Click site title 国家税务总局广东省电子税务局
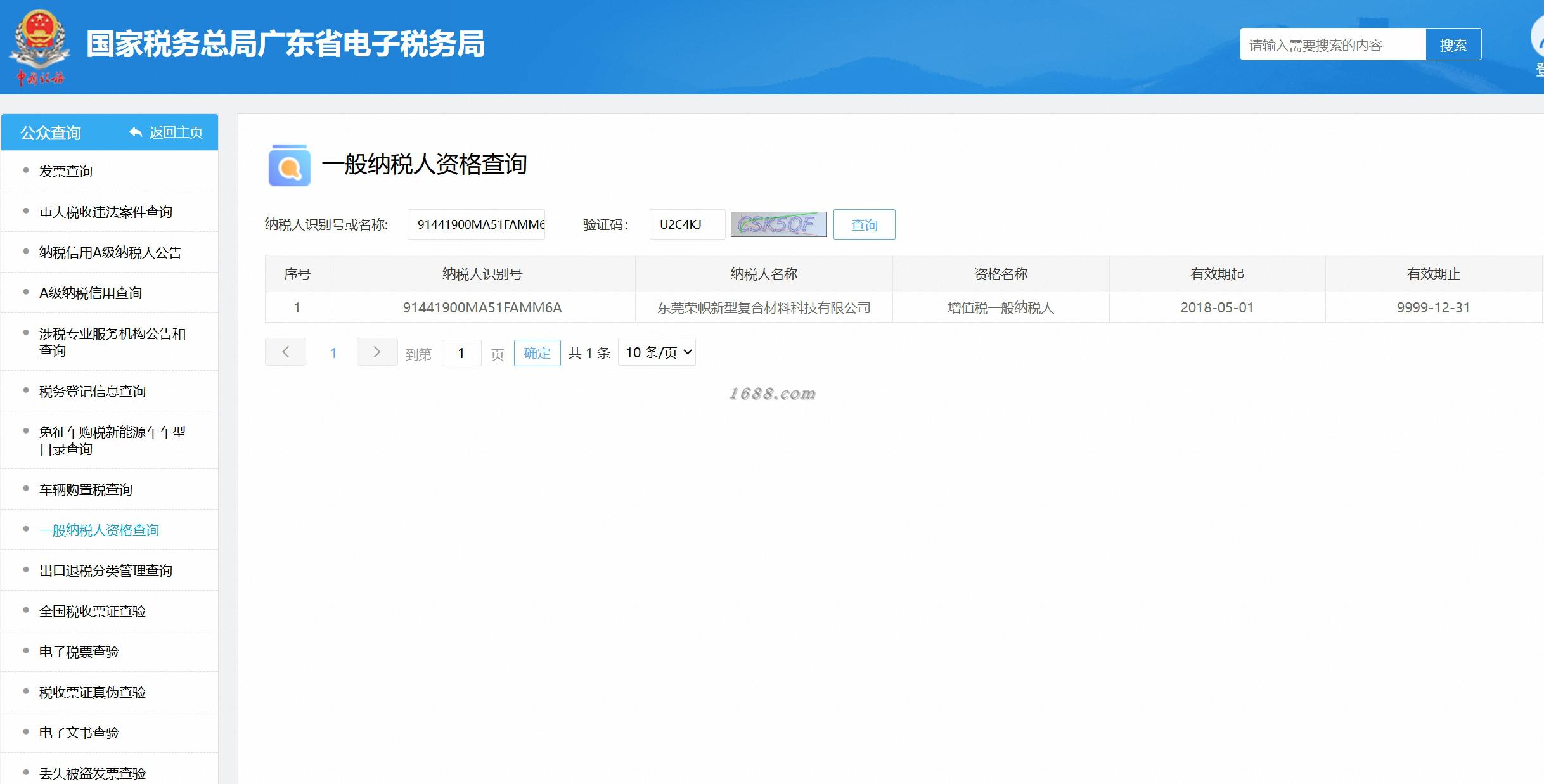 tap(285, 44)
